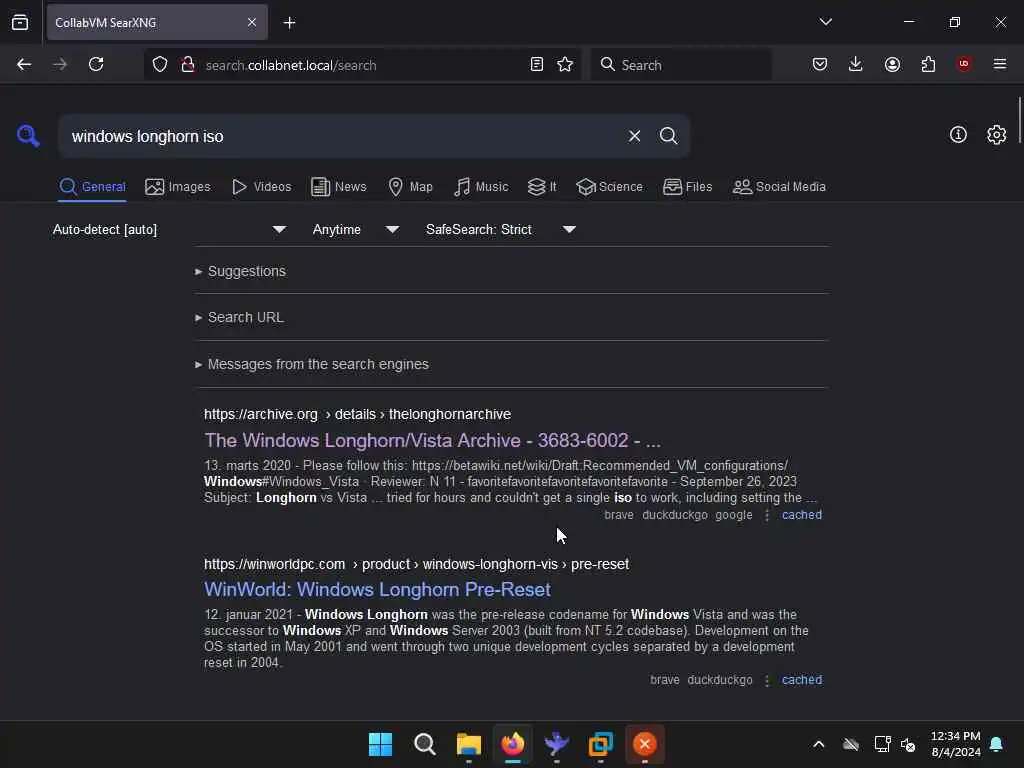Screen dimensions: 1024x768
Task: Open the Anytime time range dropdown
Action: tap(356, 229)
